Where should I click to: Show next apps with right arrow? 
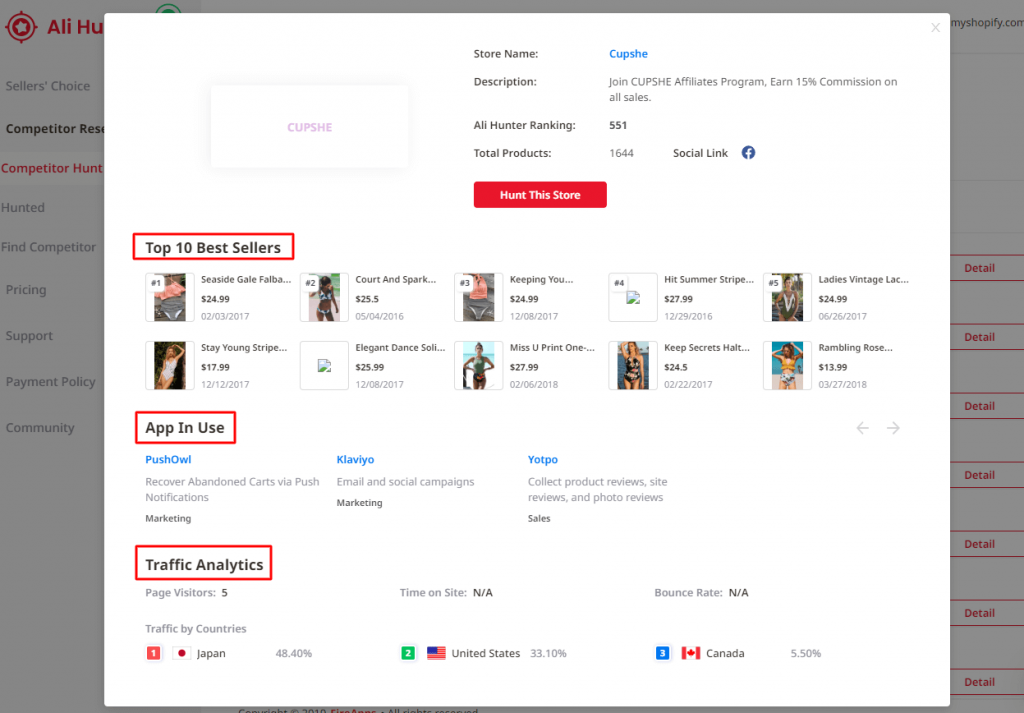[x=893, y=428]
